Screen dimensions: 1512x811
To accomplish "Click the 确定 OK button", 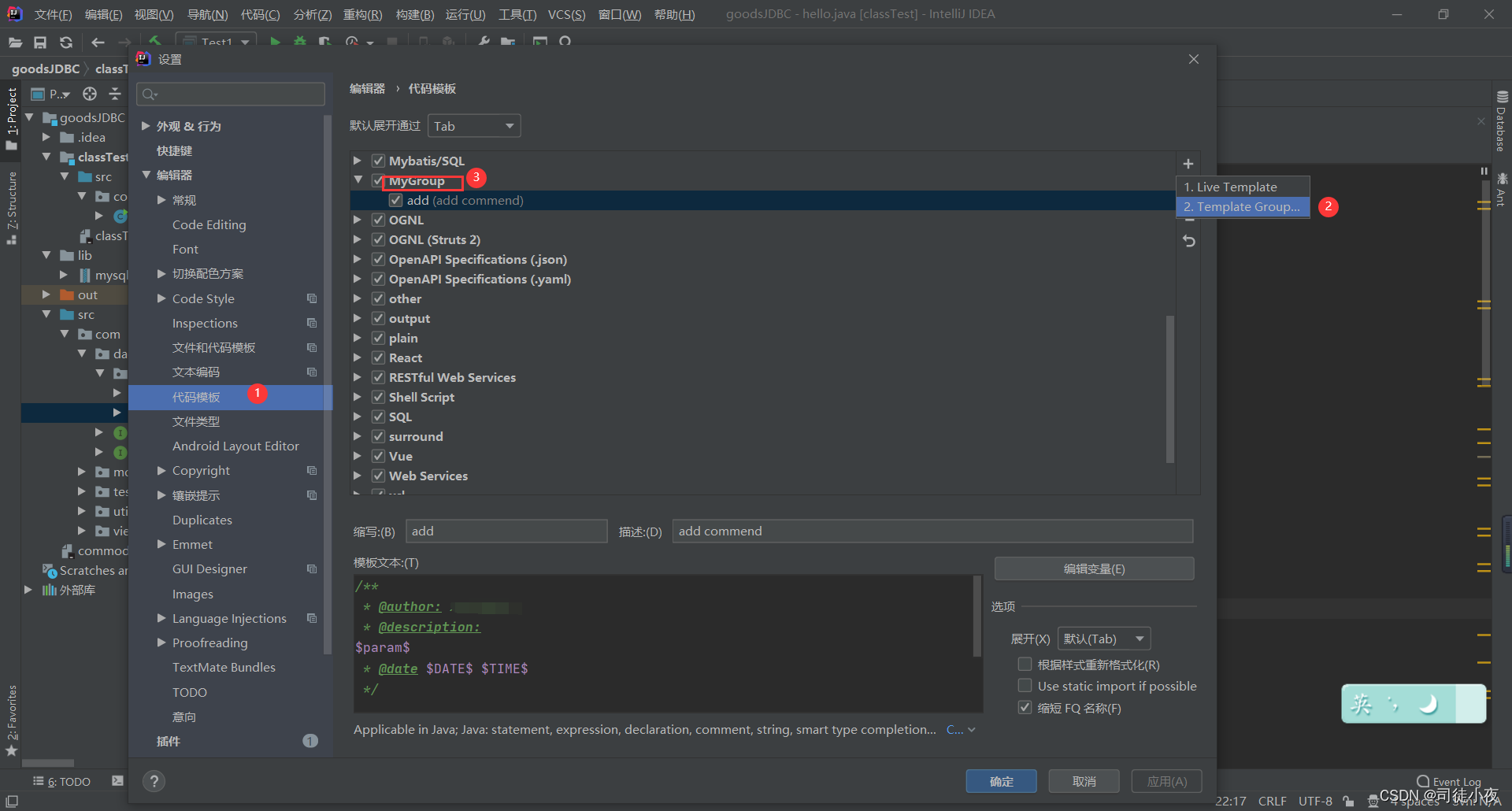I will tap(1001, 781).
